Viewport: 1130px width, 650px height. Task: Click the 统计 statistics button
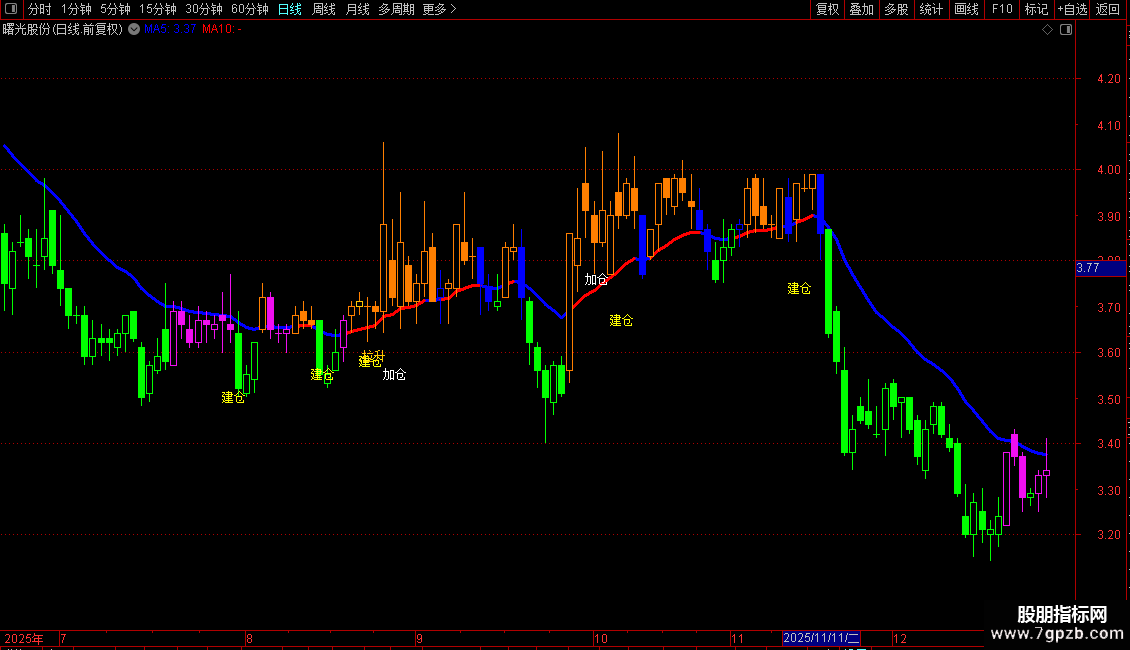coord(931,9)
